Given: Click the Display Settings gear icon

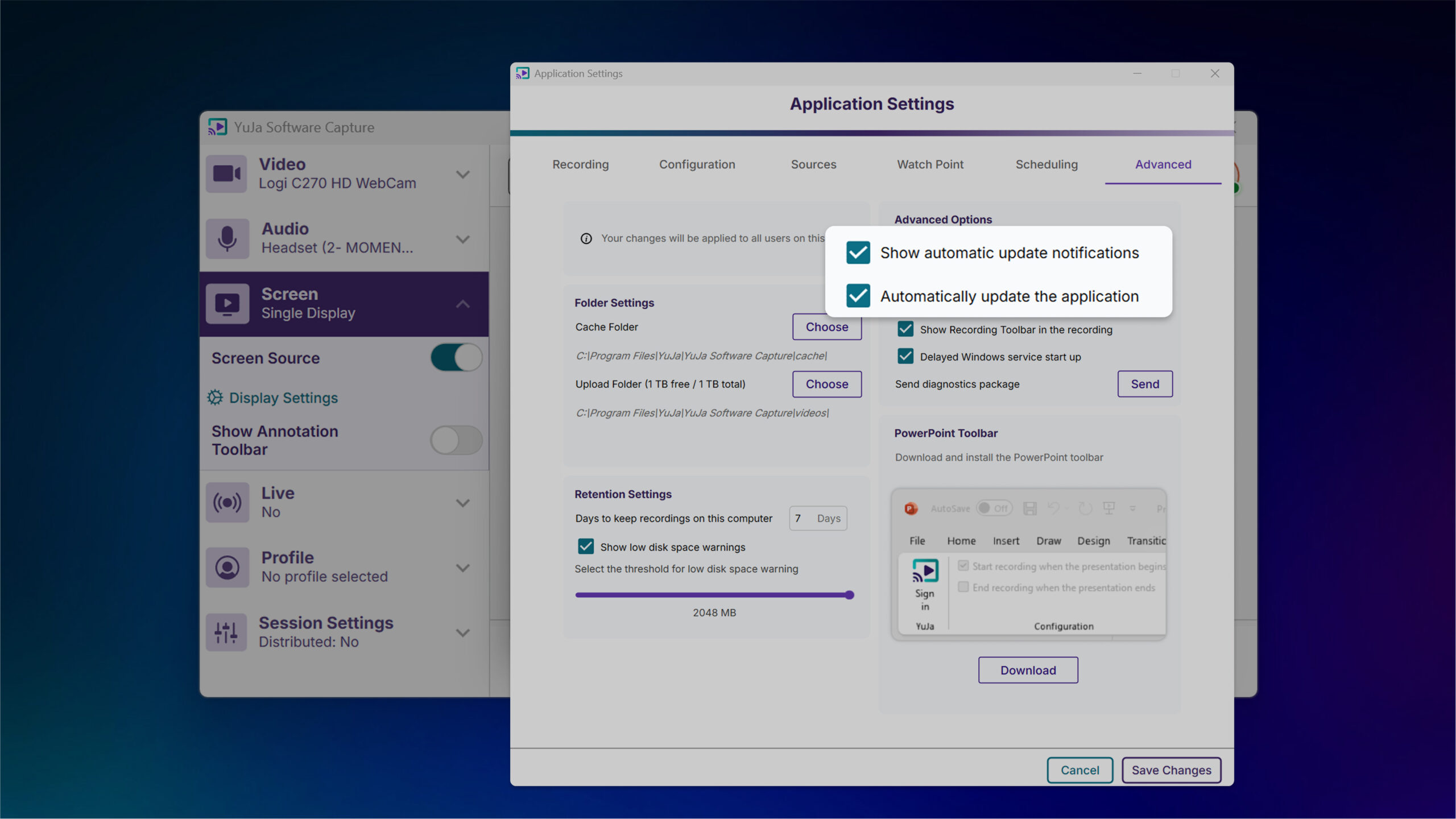Looking at the screenshot, I should (215, 398).
